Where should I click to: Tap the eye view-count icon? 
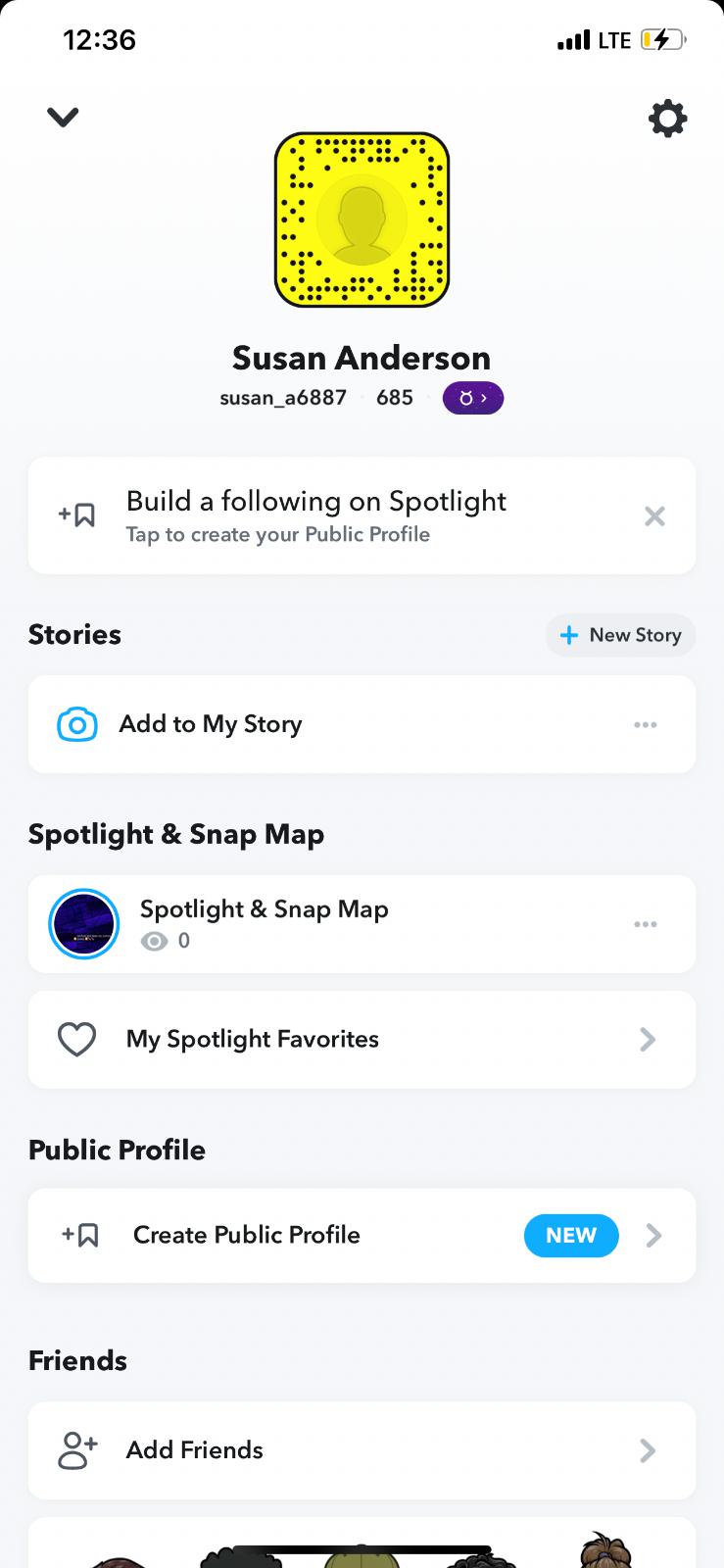[154, 942]
